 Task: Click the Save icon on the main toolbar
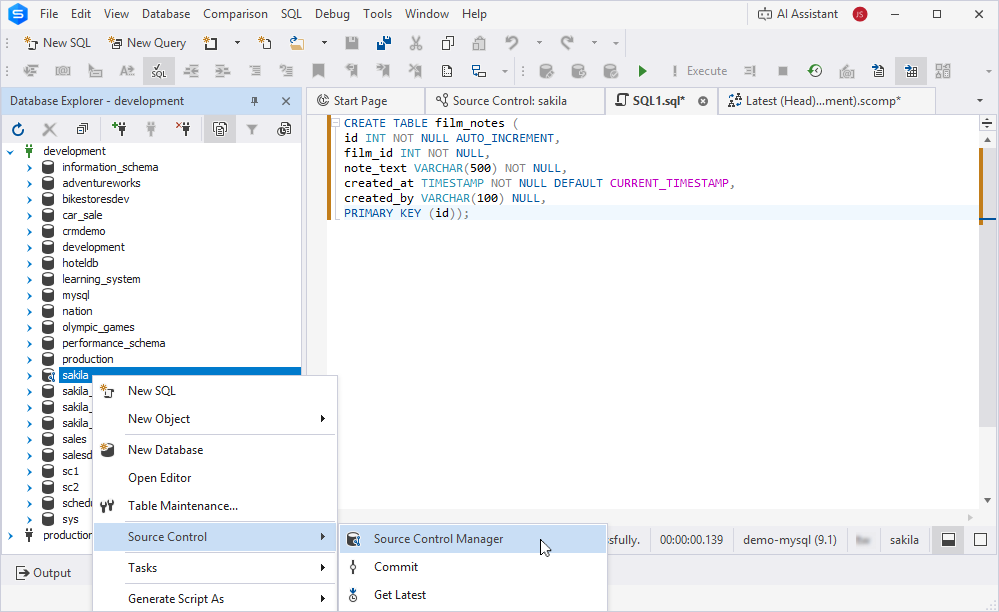pos(352,43)
